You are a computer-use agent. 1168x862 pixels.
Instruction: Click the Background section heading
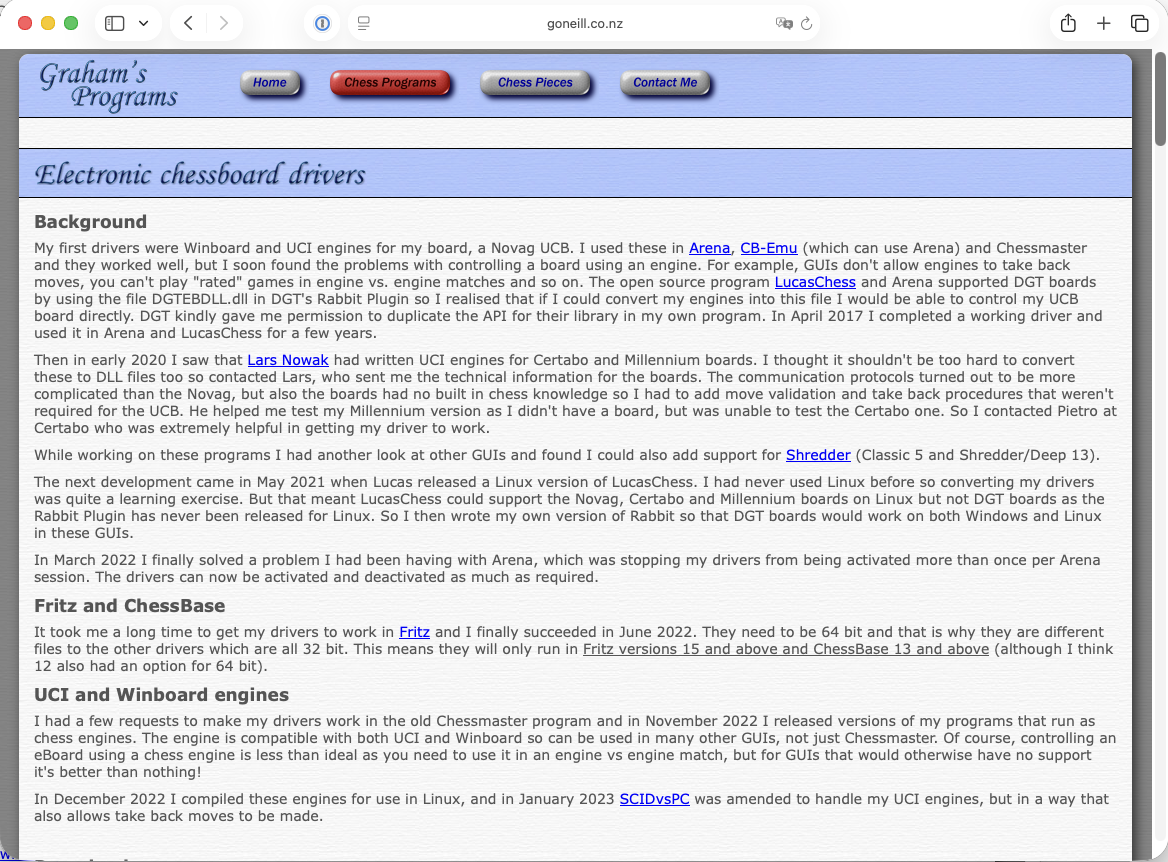click(x=90, y=222)
